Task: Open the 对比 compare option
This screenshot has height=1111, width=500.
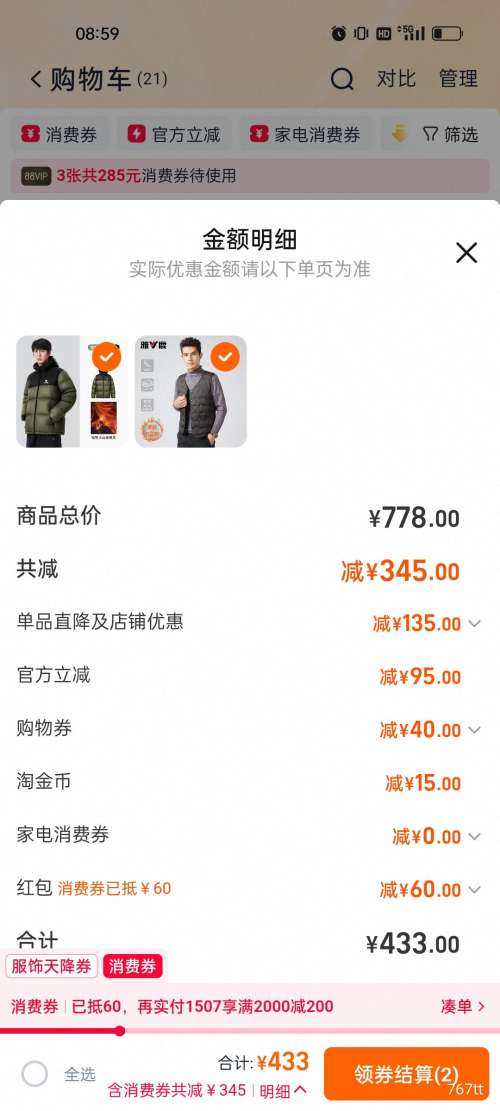Action: tap(396, 79)
